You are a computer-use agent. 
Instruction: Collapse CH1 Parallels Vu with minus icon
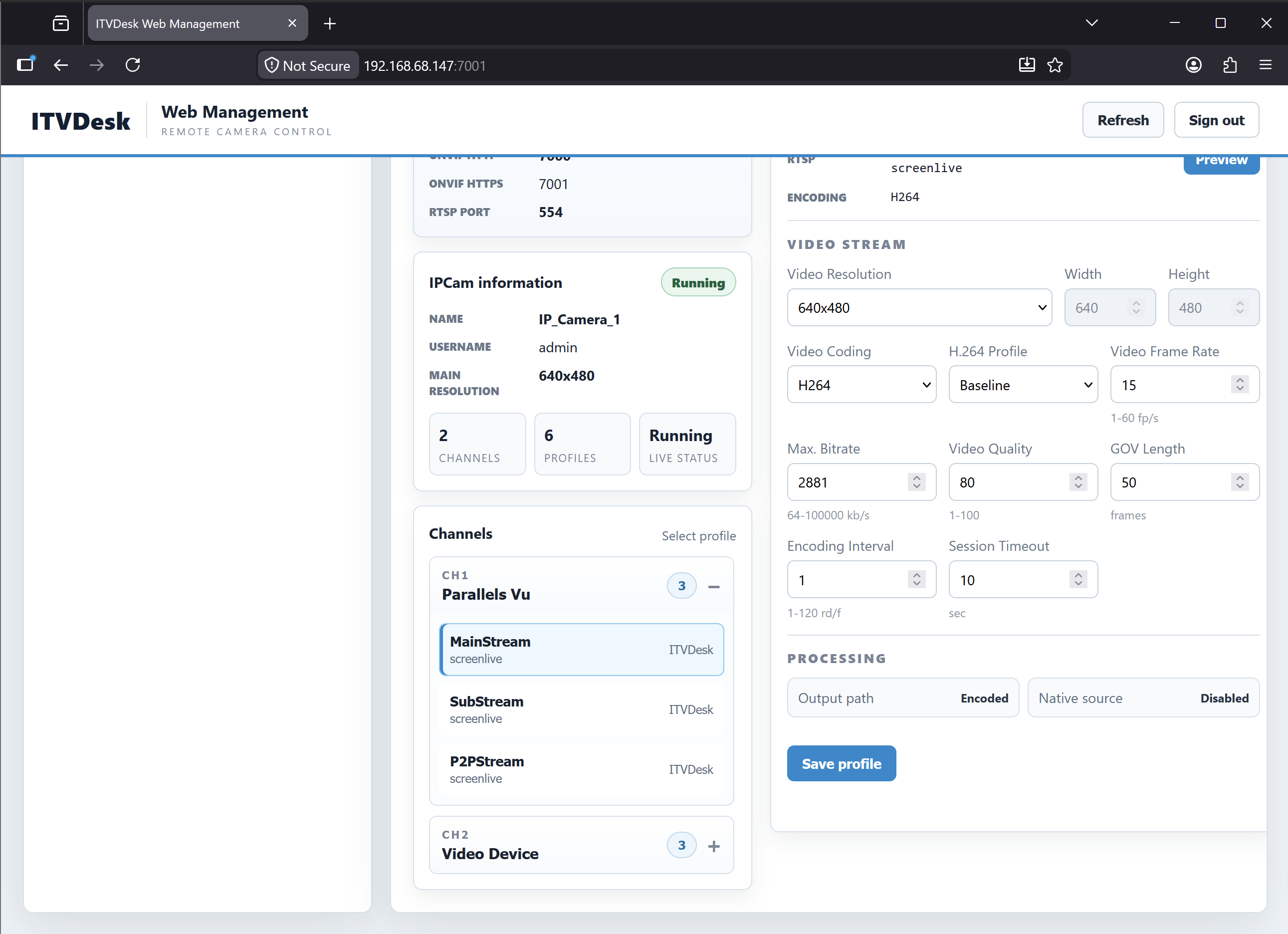[714, 586]
